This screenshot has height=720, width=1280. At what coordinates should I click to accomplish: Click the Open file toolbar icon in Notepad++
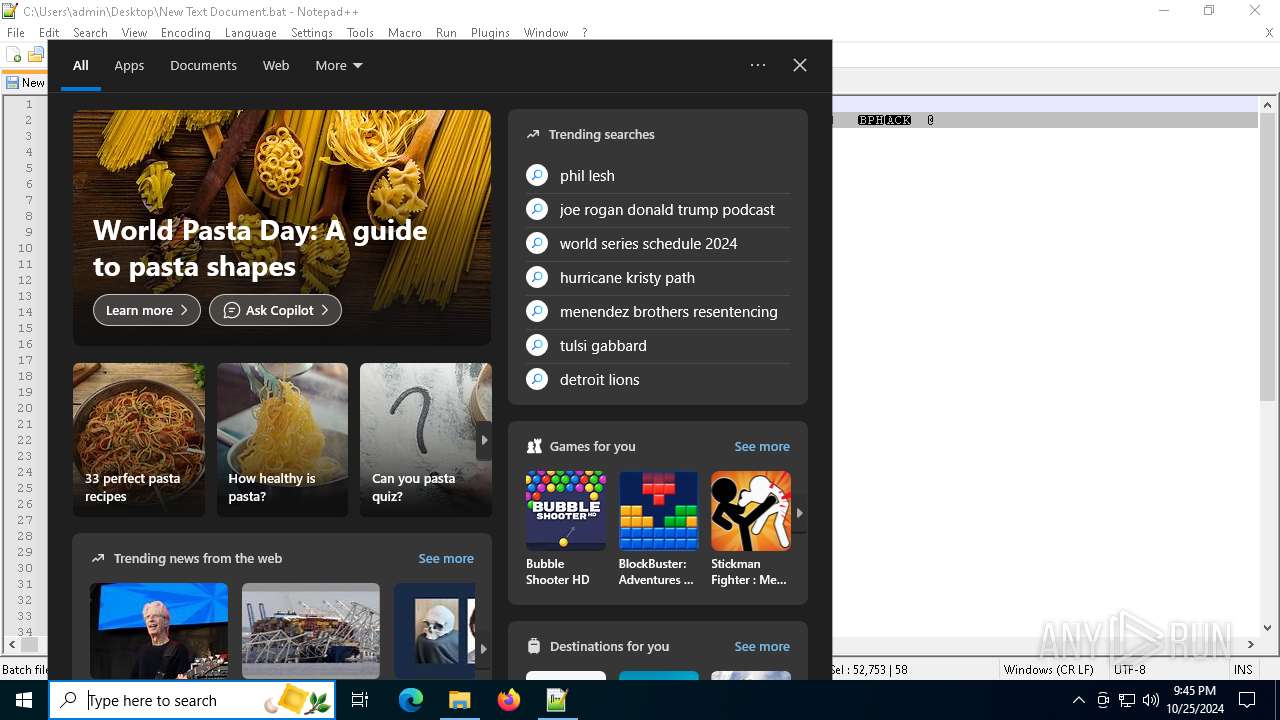37,55
